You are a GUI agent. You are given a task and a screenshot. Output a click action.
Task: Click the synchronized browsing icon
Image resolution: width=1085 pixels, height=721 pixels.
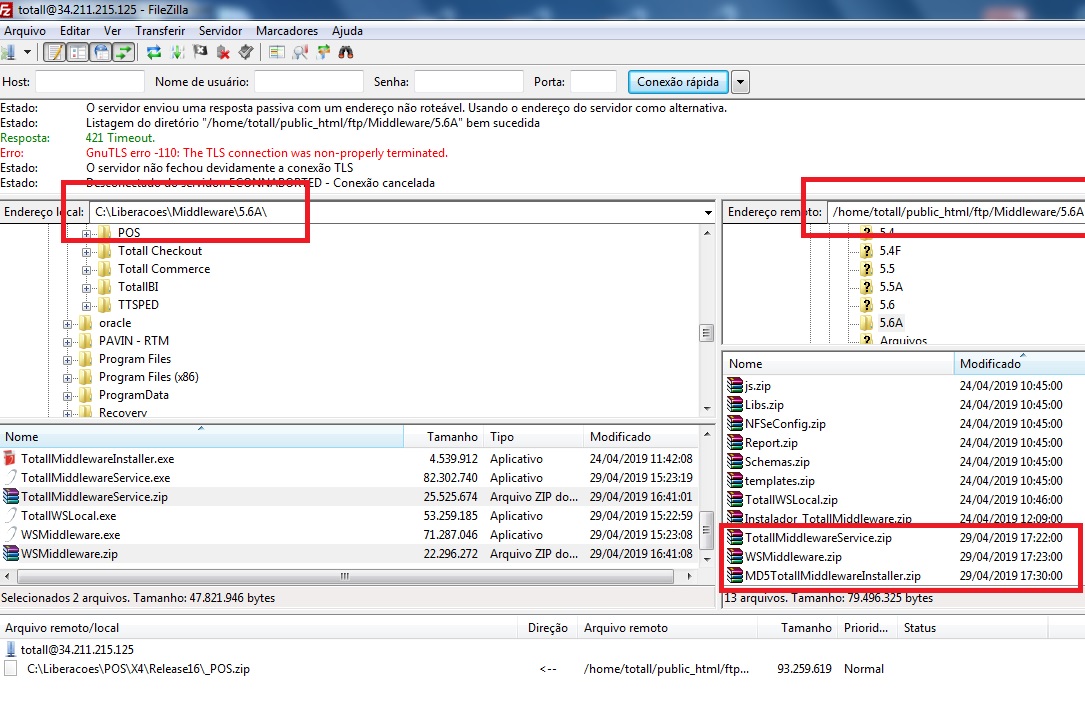tap(323, 52)
